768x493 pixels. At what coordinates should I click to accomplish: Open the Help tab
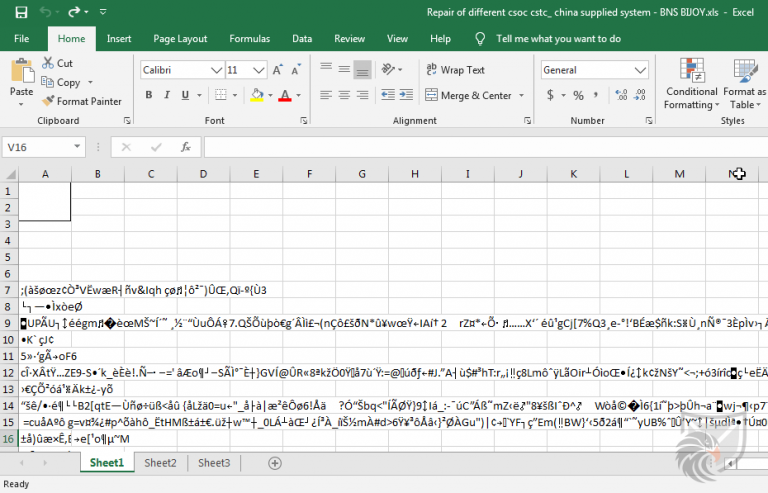(440, 39)
